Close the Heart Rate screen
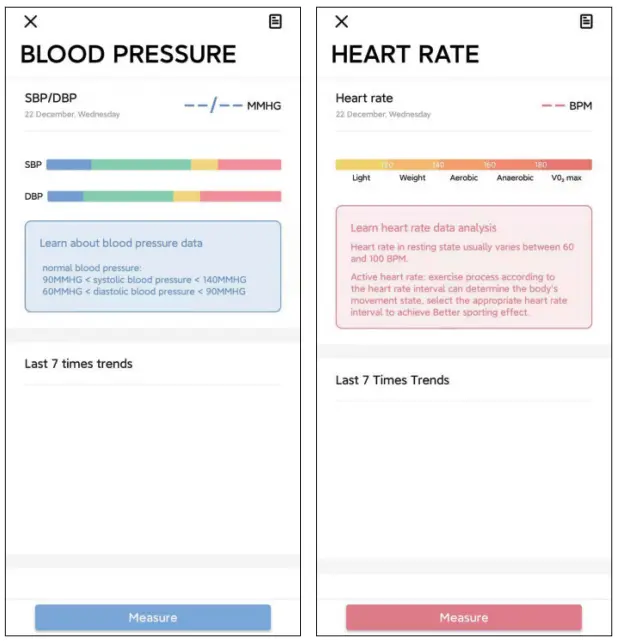The image size is (619, 644). point(342,22)
